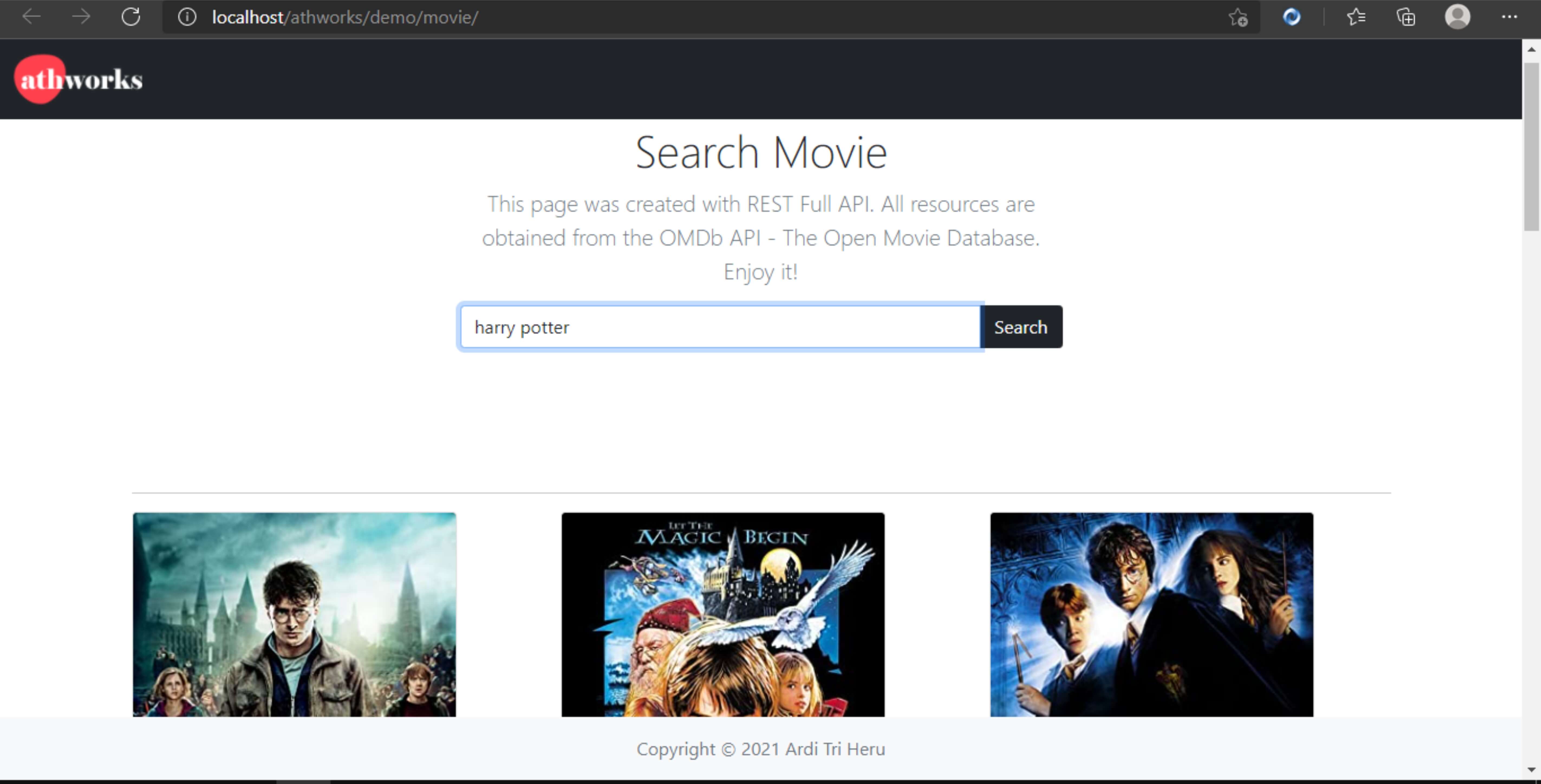Click the harry potter search field
This screenshot has width=1541, height=784.
(720, 327)
